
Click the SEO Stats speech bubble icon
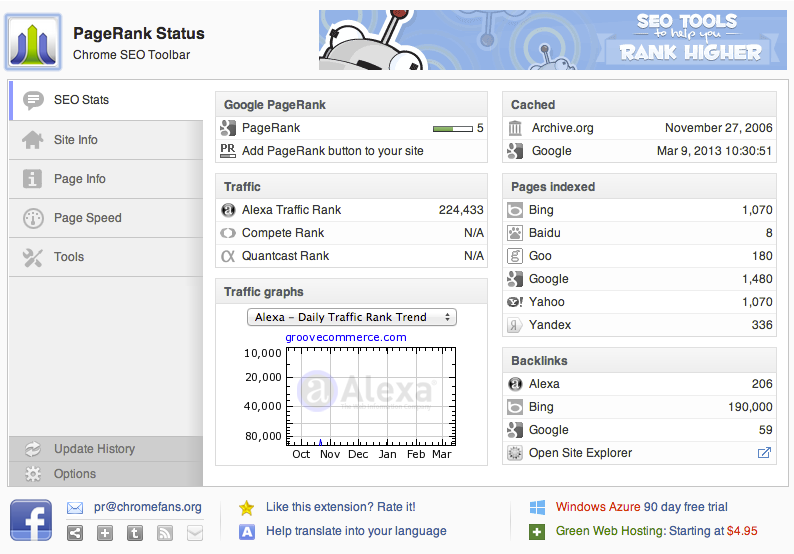pos(33,100)
